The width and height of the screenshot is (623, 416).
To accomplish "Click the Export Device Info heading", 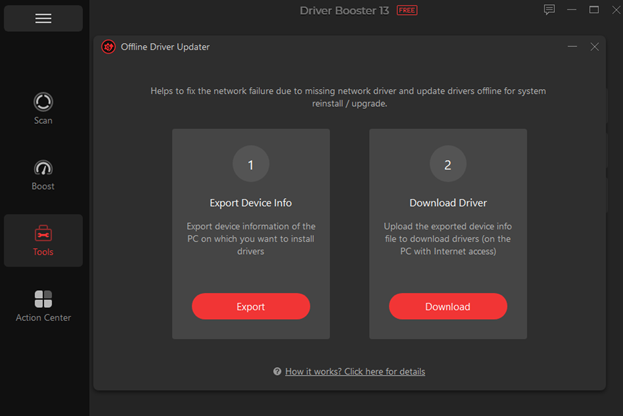I will coord(251,203).
